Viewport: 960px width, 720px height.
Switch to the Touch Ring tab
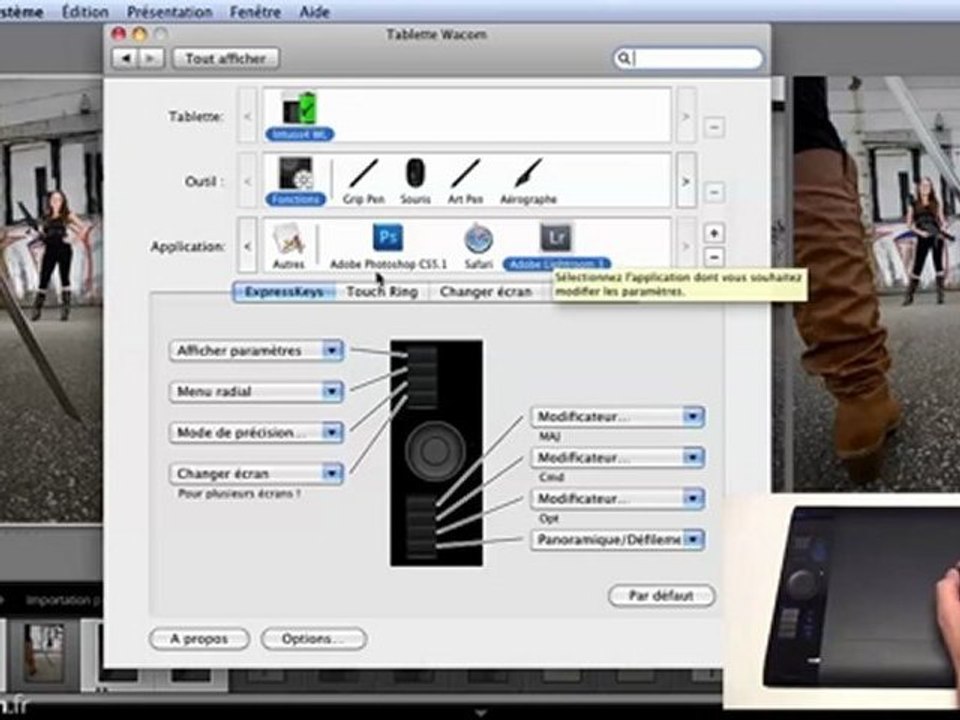tap(382, 292)
